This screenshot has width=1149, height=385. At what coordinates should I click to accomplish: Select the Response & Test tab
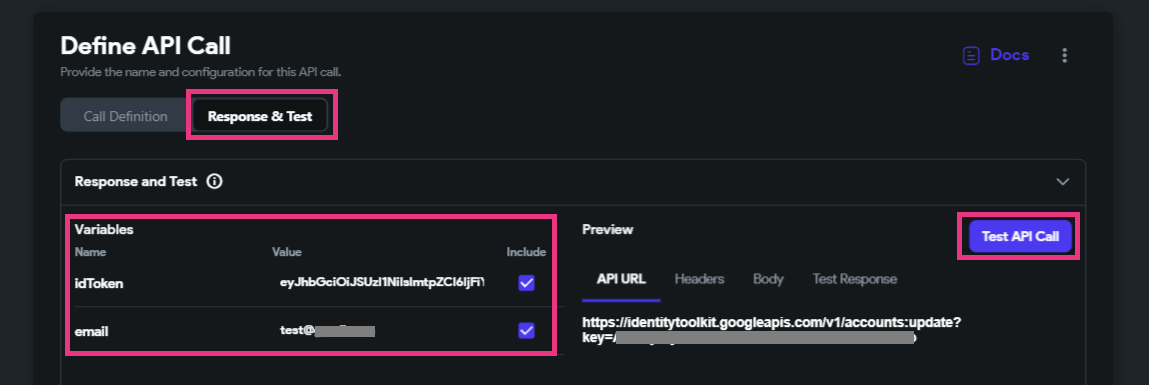click(x=260, y=116)
